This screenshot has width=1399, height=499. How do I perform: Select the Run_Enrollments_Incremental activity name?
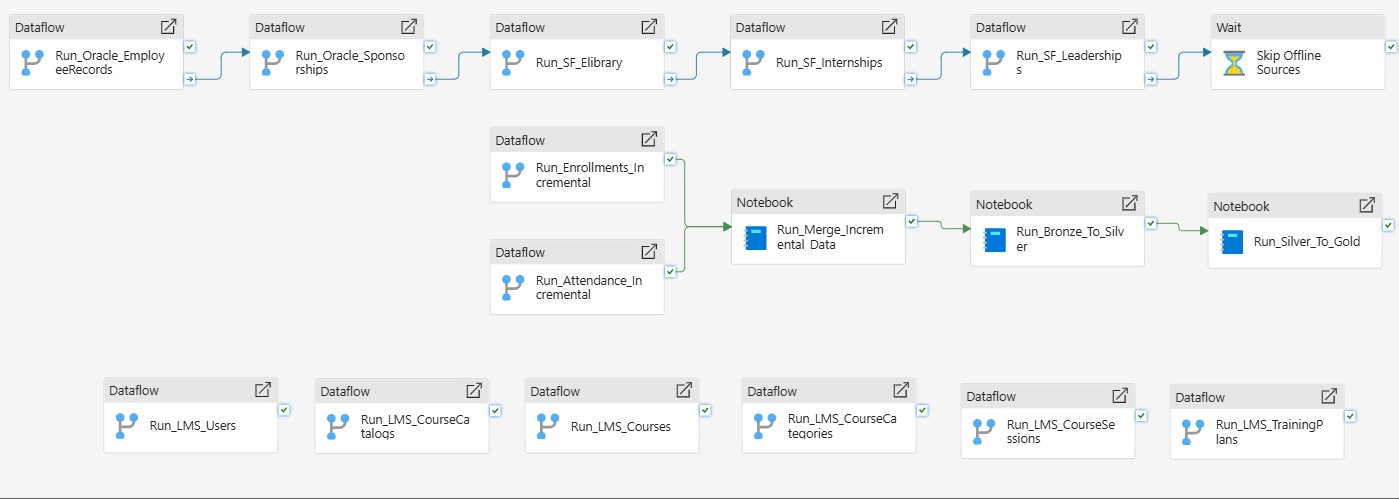click(x=589, y=175)
